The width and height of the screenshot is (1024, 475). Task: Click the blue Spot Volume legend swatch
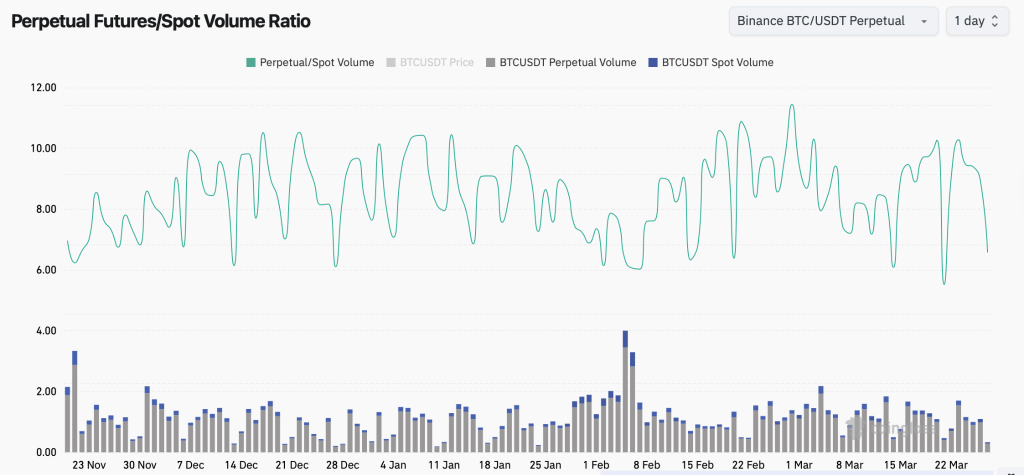click(652, 62)
